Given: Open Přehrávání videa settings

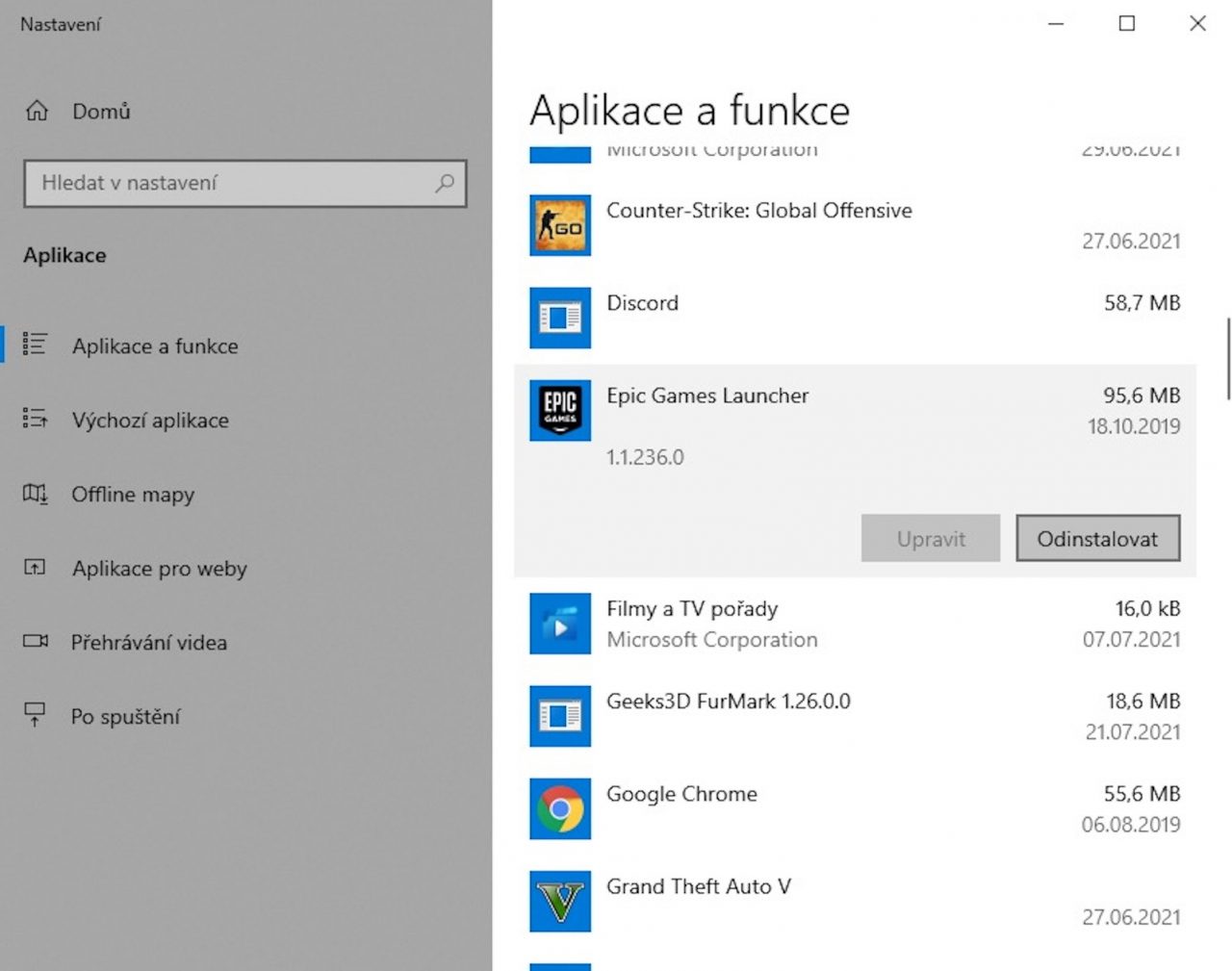Looking at the screenshot, I should [x=148, y=643].
